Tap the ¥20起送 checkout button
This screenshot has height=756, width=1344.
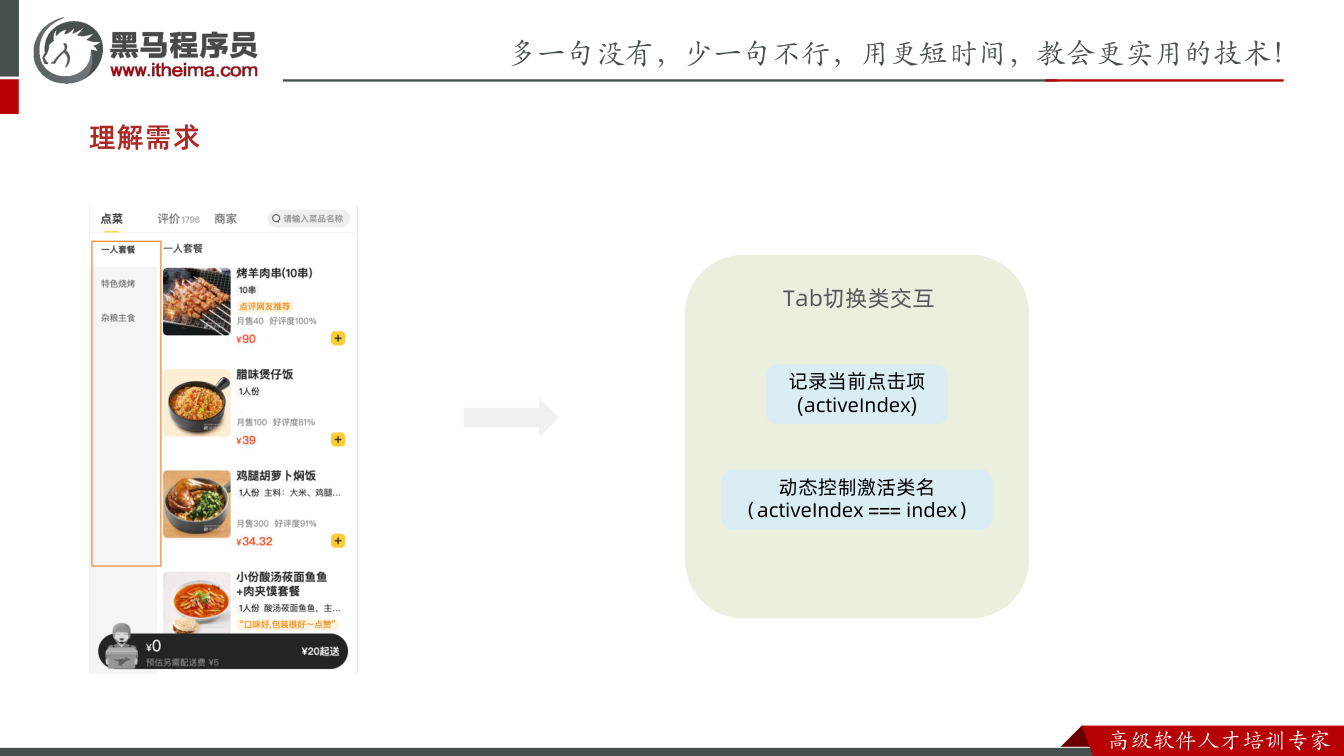[x=320, y=651]
